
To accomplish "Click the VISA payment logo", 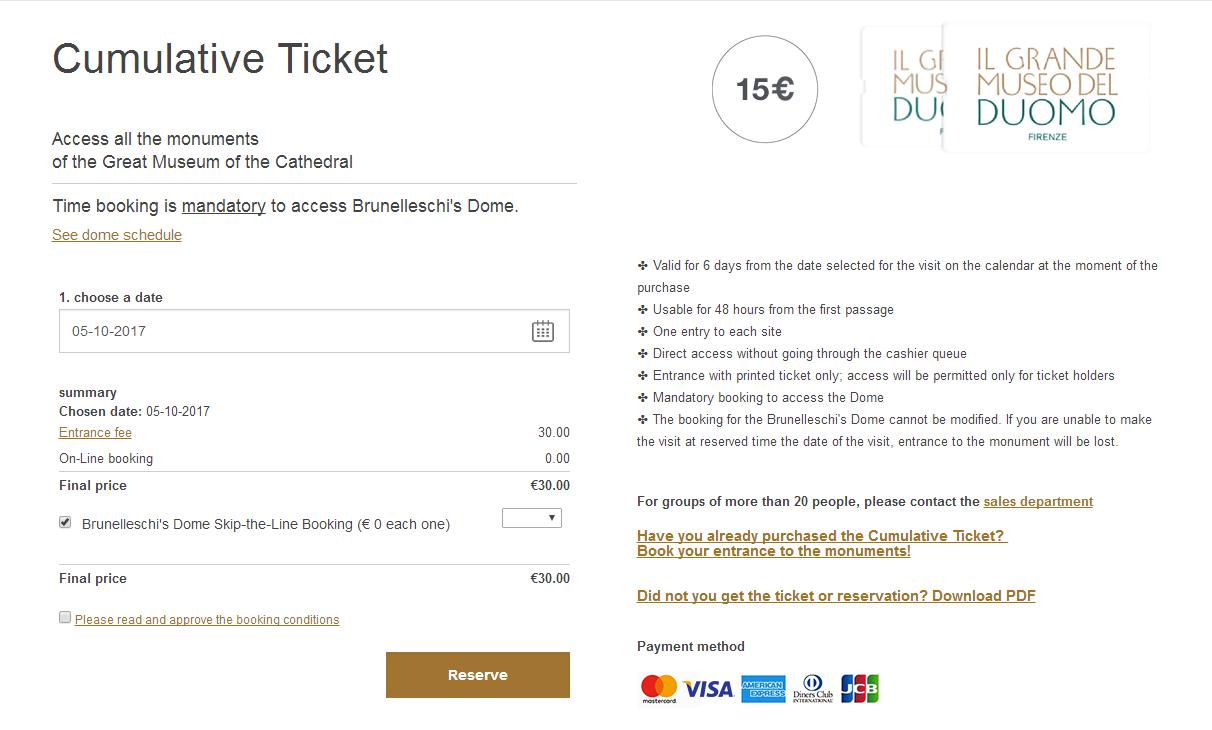I will coord(709,689).
